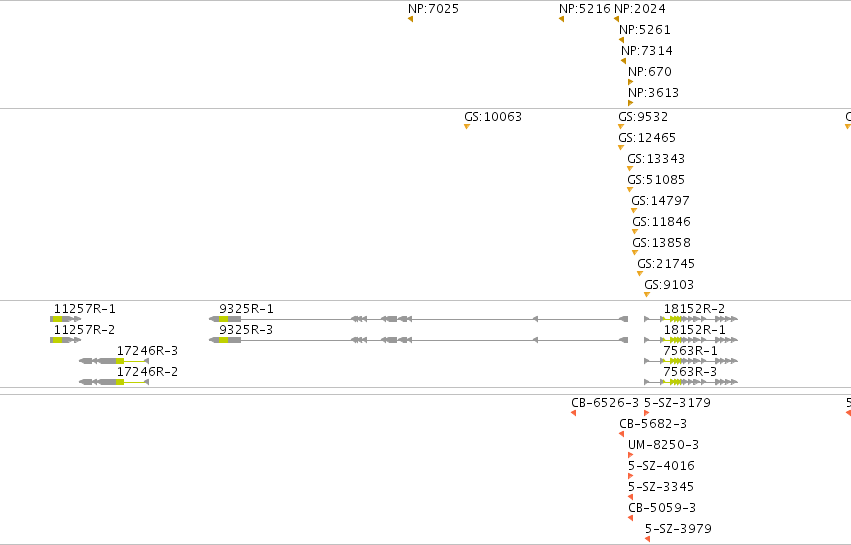
Task: Select GS:12465 feature label
Action: point(647,138)
